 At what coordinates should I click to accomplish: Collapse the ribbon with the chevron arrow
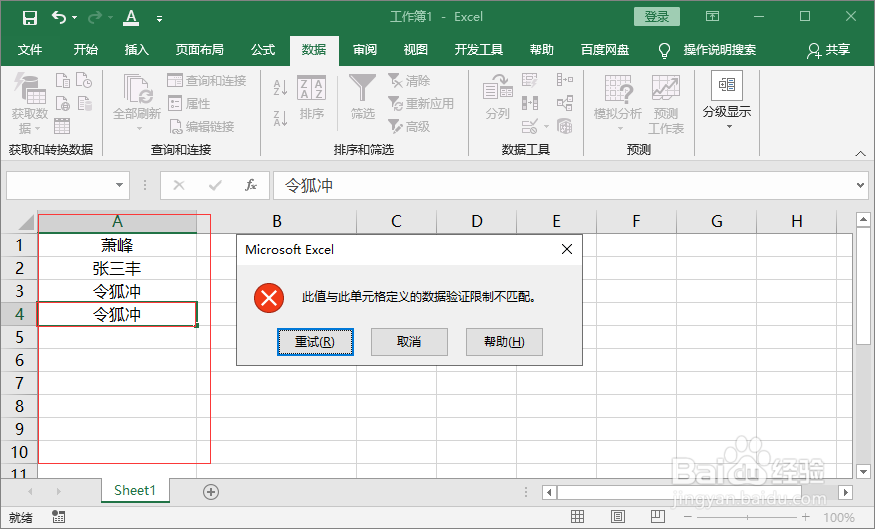[x=860, y=153]
